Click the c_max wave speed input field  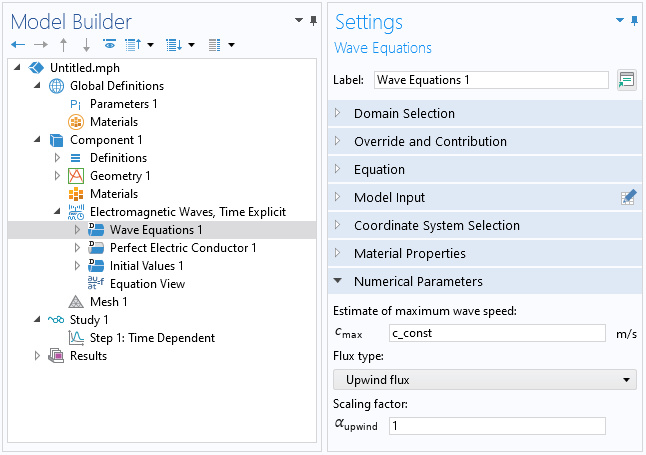click(497, 333)
